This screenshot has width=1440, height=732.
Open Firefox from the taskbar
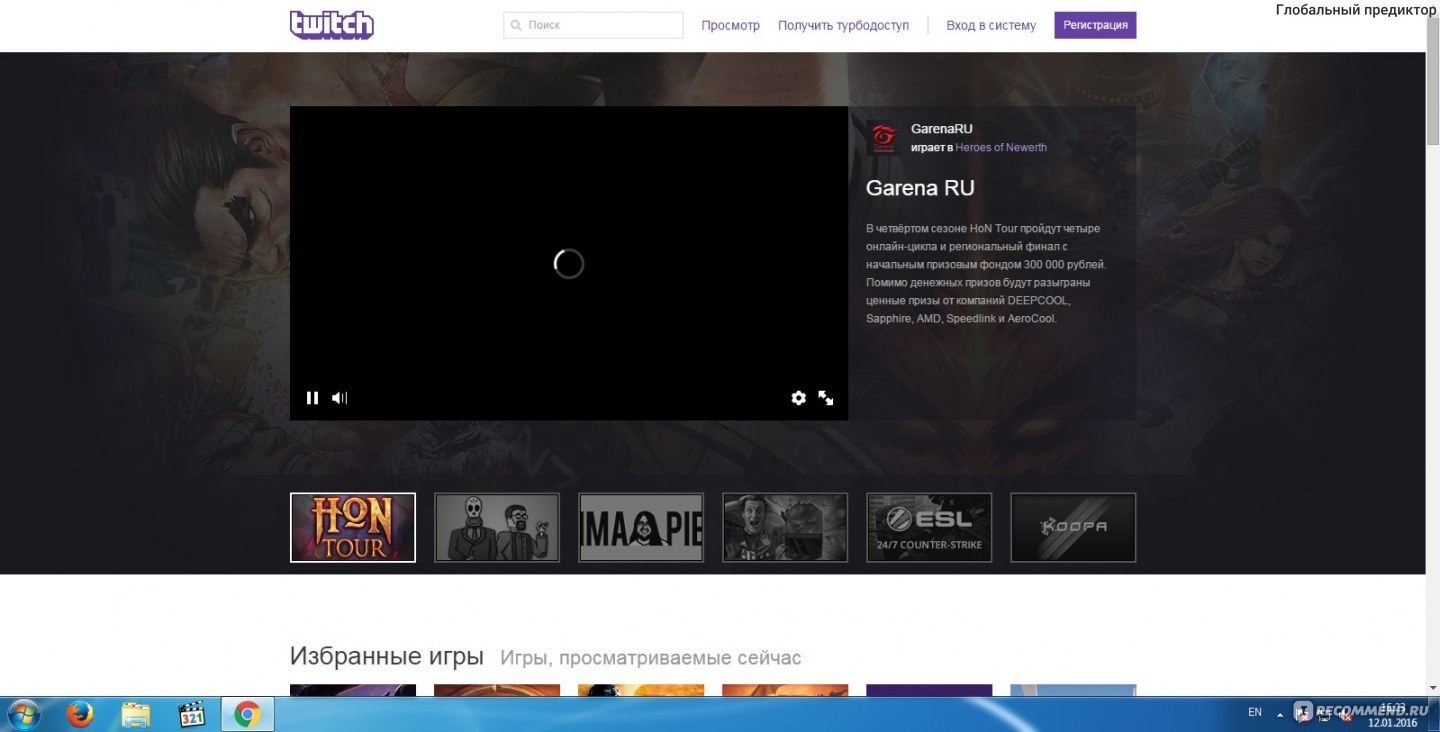(80, 714)
